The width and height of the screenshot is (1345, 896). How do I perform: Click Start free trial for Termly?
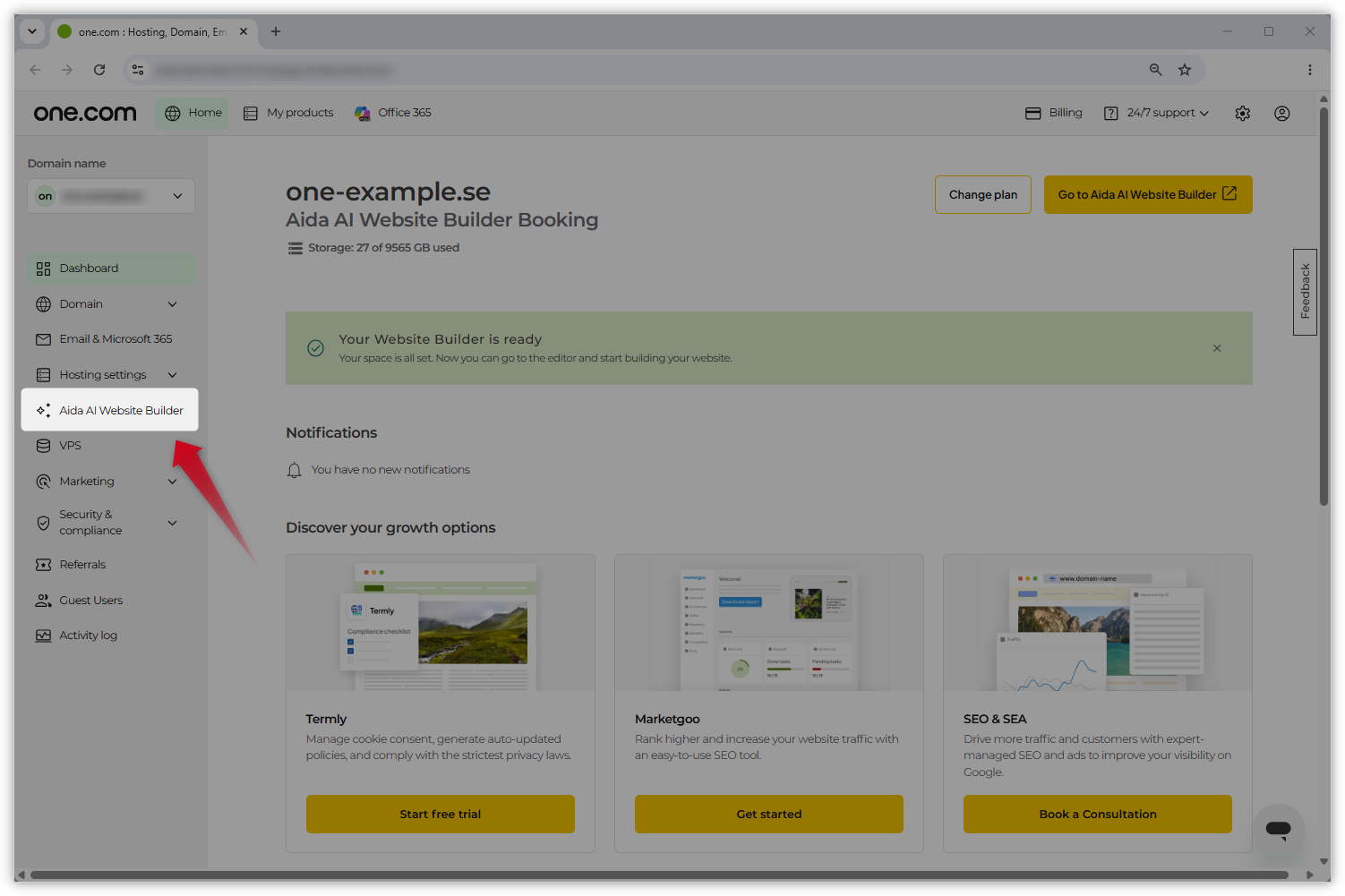point(441,815)
